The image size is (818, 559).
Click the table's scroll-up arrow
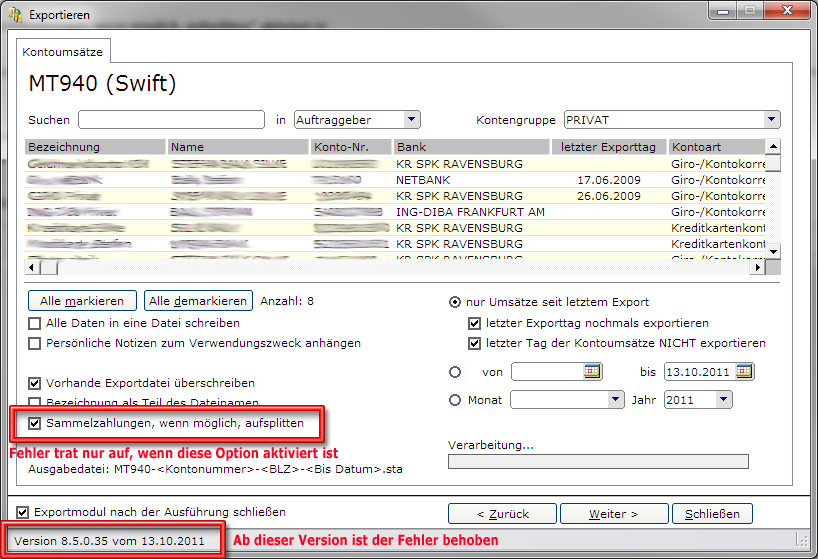pyautogui.click(x=773, y=147)
